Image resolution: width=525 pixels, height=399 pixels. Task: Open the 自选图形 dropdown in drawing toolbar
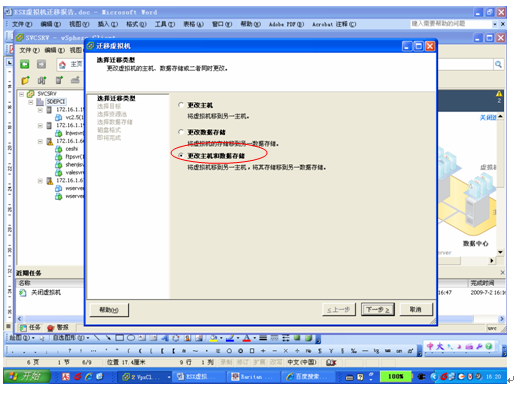(x=71, y=338)
